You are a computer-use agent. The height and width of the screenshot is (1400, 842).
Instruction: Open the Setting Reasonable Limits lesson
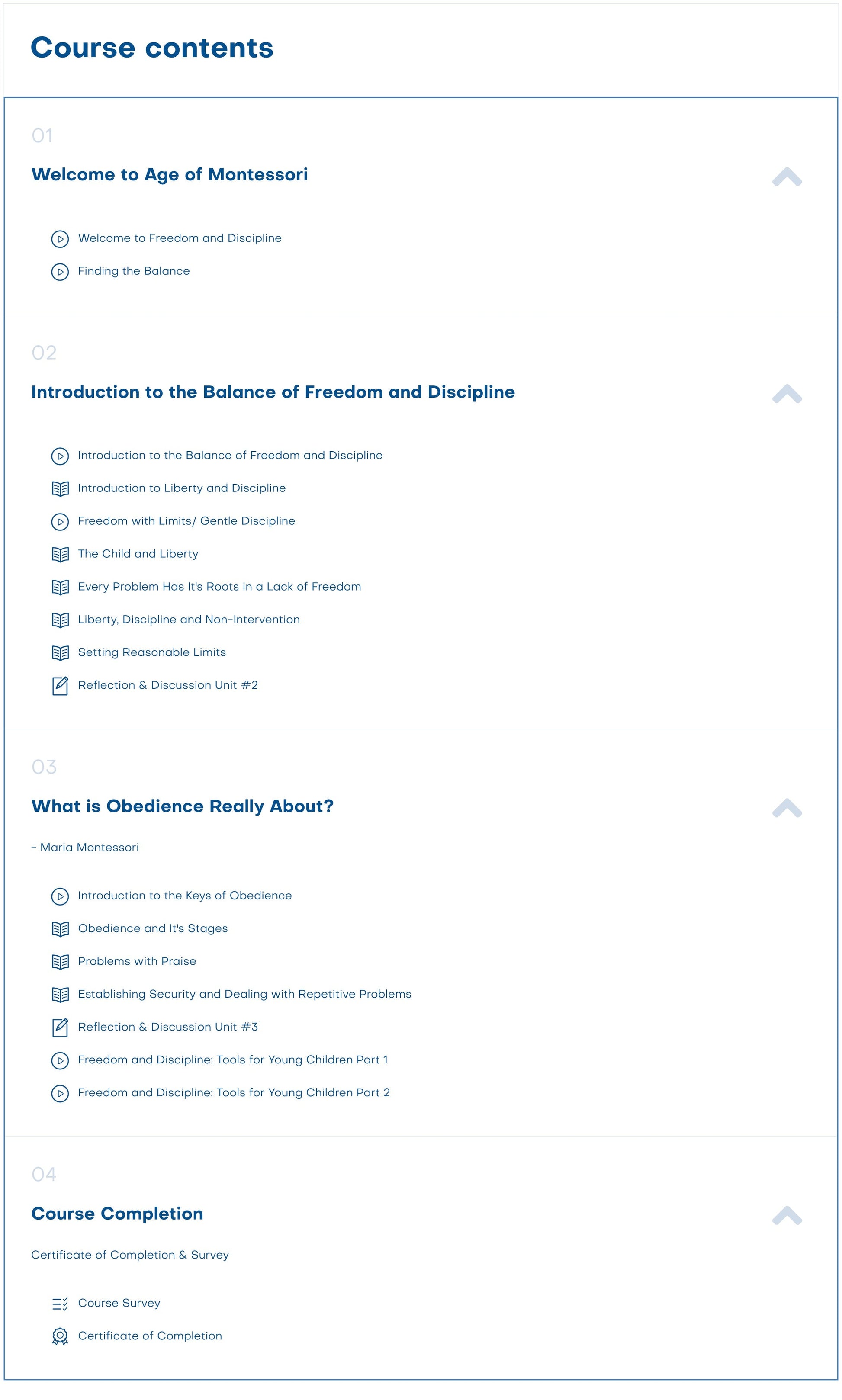coord(152,652)
